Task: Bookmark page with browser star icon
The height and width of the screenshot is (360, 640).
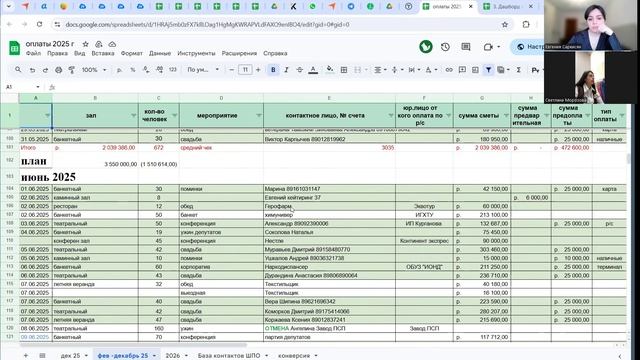Action: [505, 24]
